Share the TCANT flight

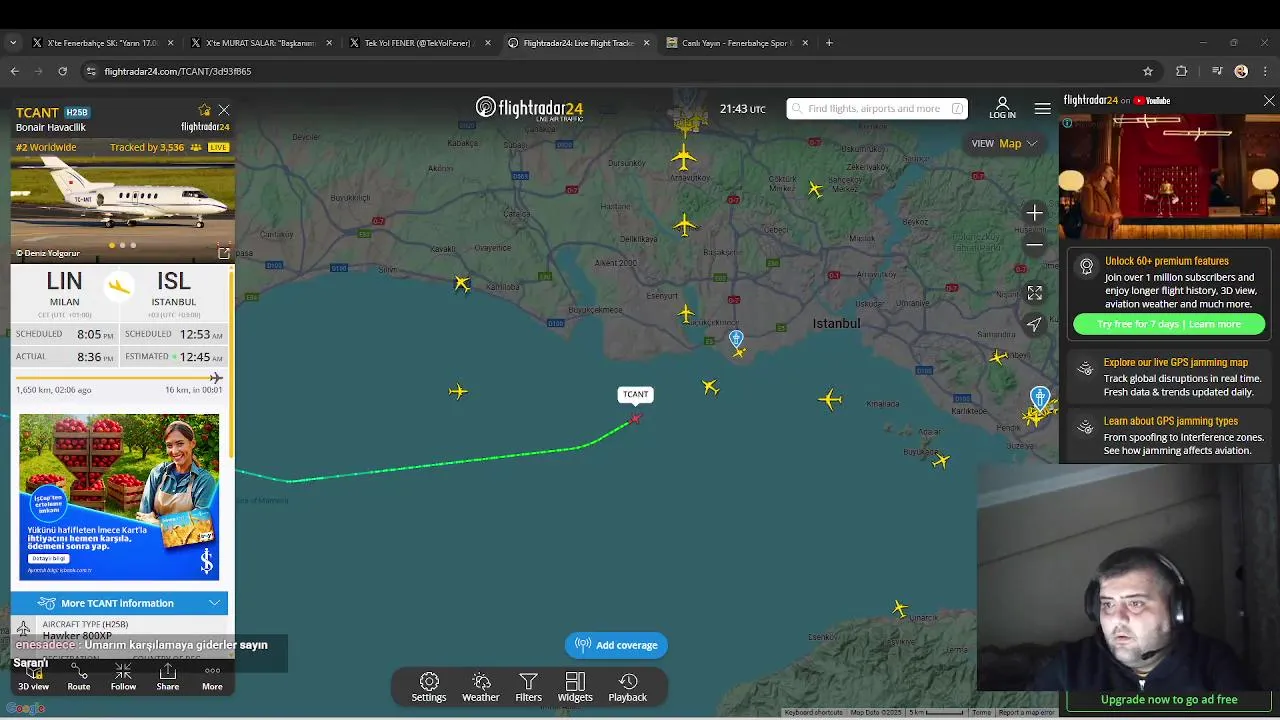pos(168,677)
